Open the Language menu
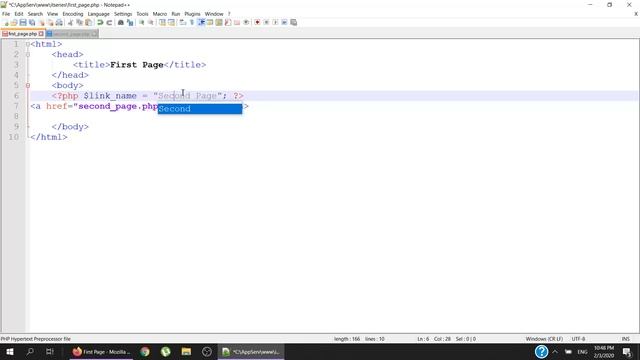 coord(98,14)
